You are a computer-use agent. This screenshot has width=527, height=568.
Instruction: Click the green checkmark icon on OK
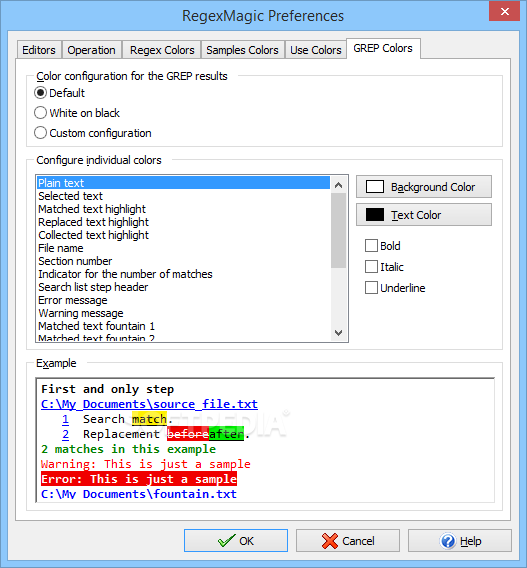click(226, 541)
